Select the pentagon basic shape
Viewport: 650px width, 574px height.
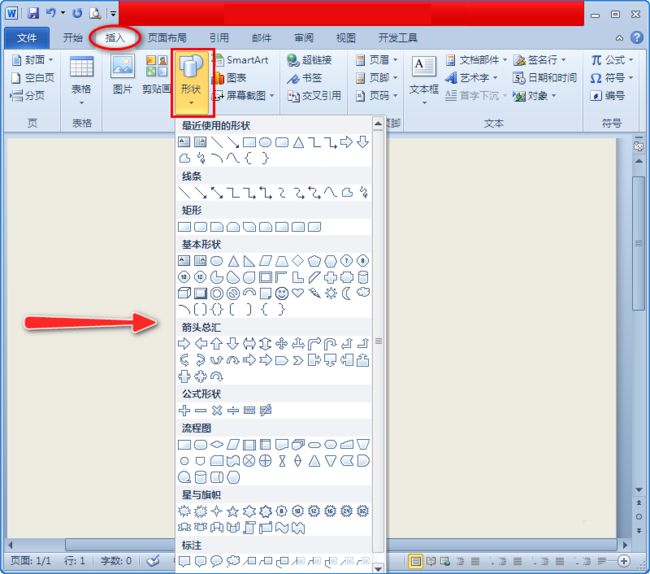click(314, 261)
